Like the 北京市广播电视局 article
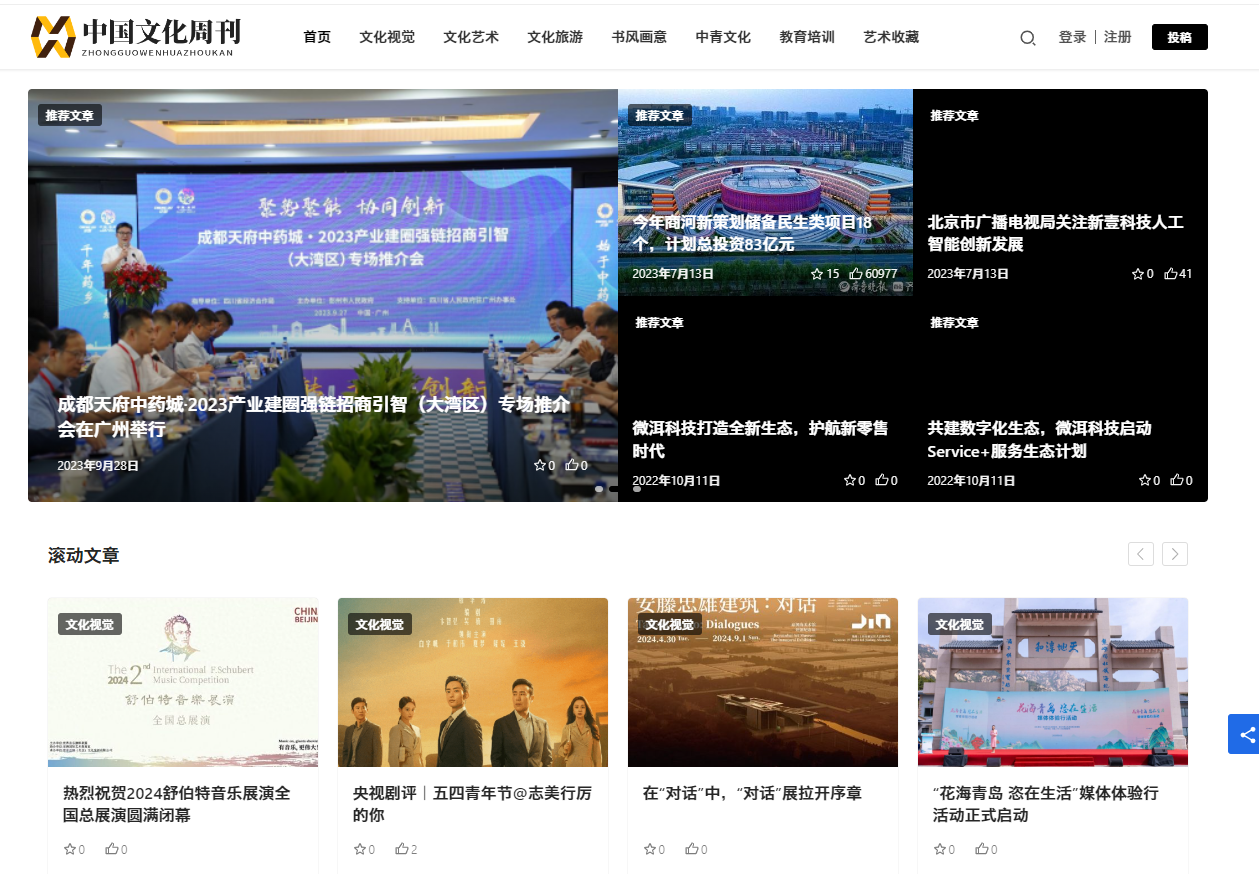1259x874 pixels. [x=1170, y=273]
